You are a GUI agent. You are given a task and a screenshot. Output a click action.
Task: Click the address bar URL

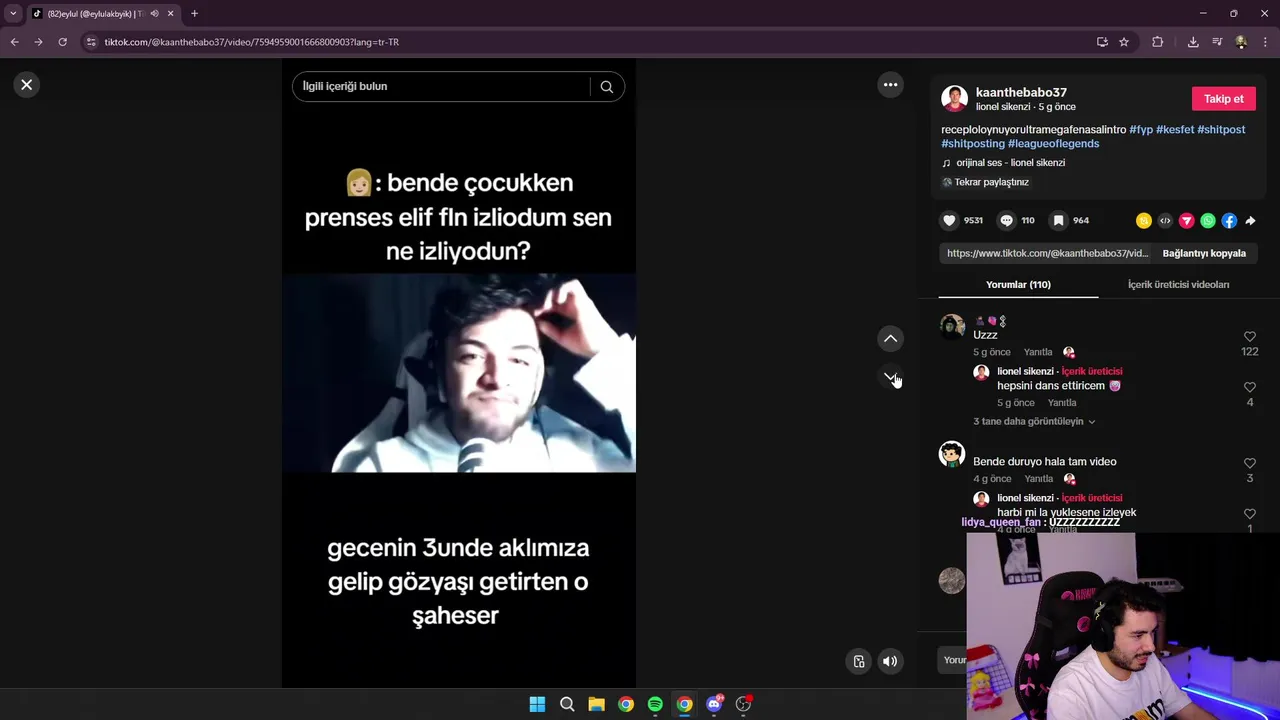(252, 42)
